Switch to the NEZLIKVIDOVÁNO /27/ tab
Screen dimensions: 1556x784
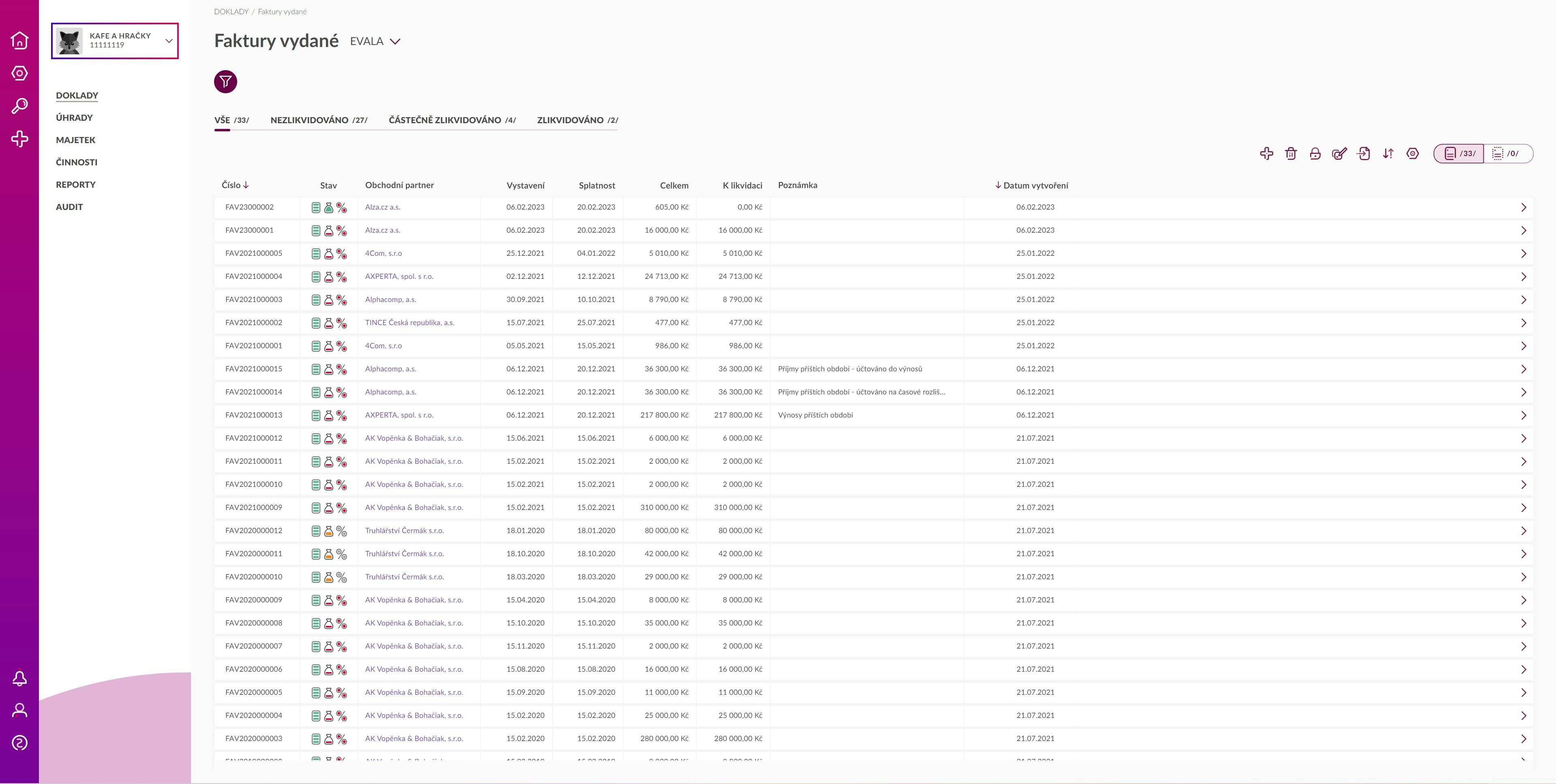pyautogui.click(x=319, y=120)
